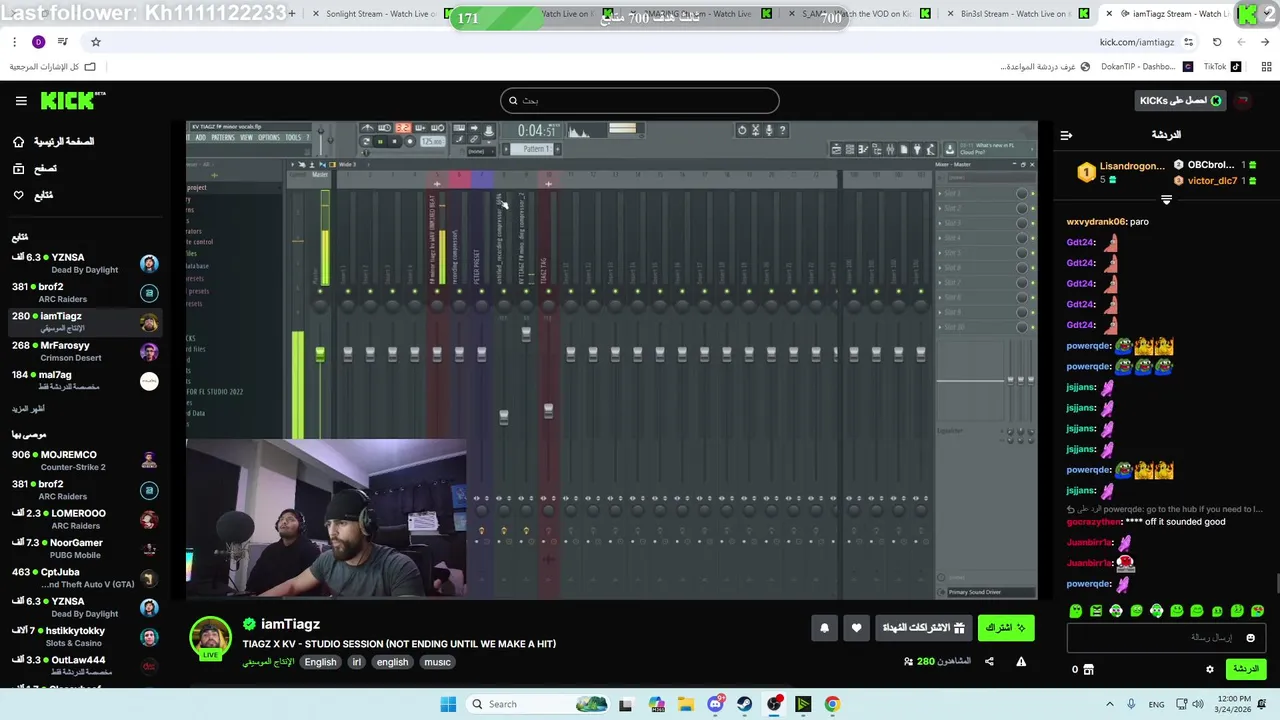Open hstikkytokky Slots & Casino channel
Viewport: 1280px width, 720px height.
click(x=85, y=637)
